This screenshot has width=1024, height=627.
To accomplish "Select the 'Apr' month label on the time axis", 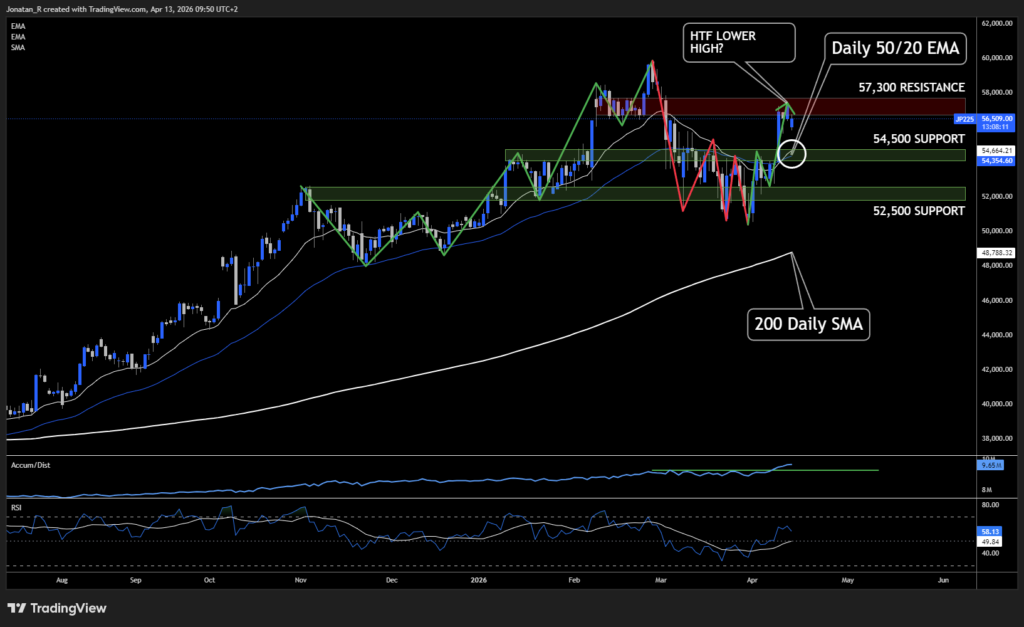I will pyautogui.click(x=751, y=579).
